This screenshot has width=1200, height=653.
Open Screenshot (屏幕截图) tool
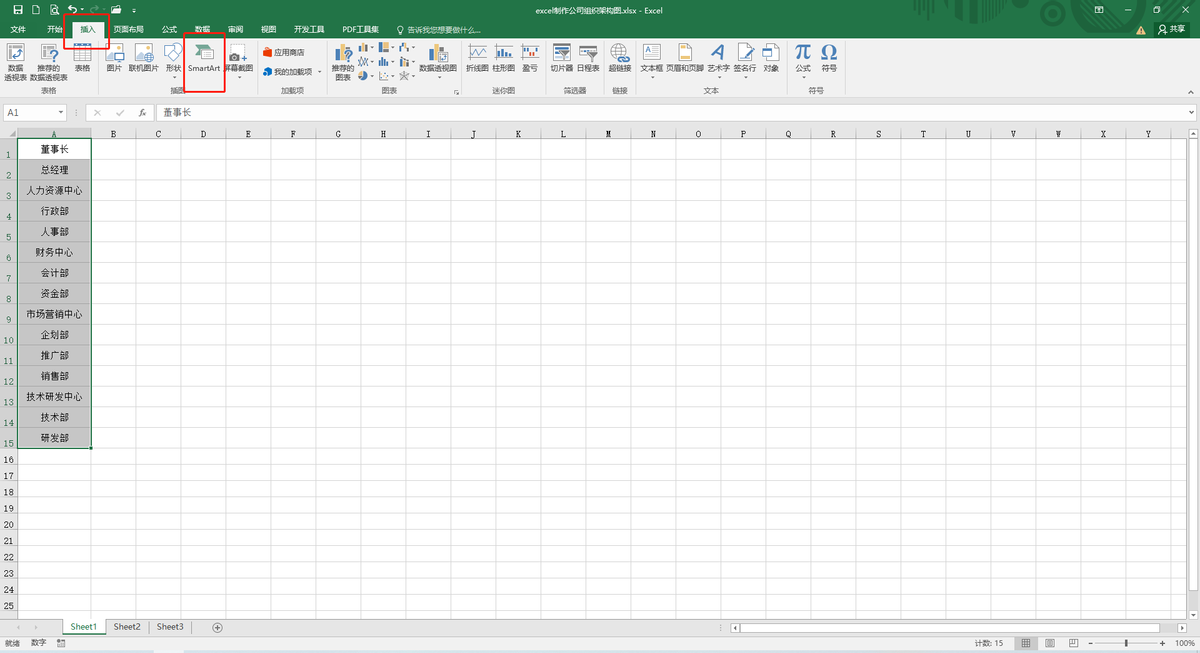238,60
